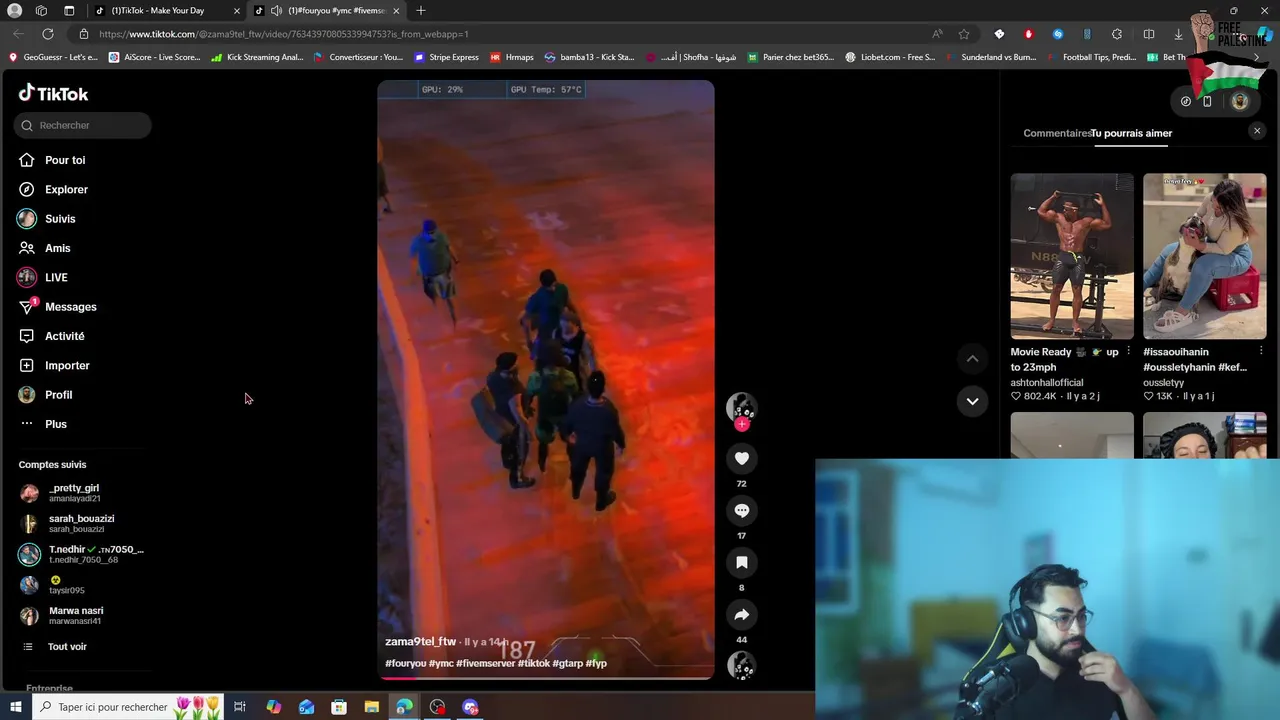Open comments via speech bubble icon
This screenshot has width=1280, height=720.
742,511
